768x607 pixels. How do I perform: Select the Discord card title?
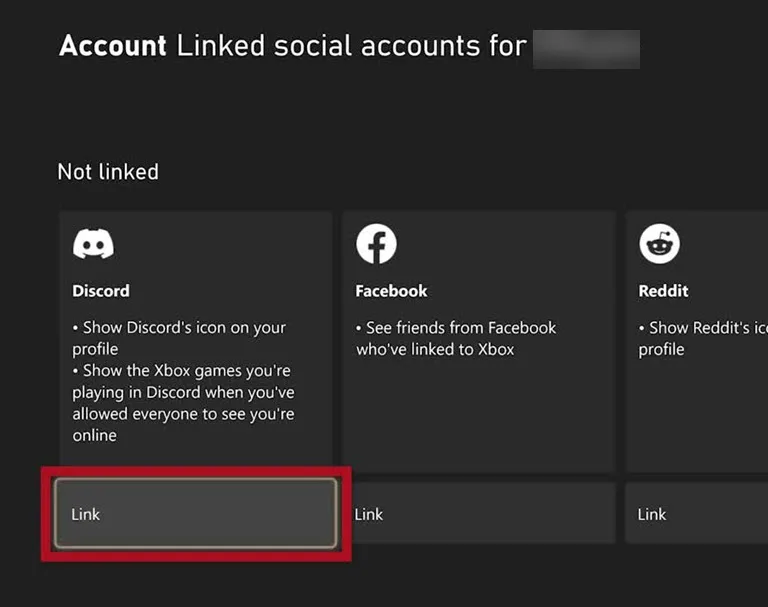point(101,291)
